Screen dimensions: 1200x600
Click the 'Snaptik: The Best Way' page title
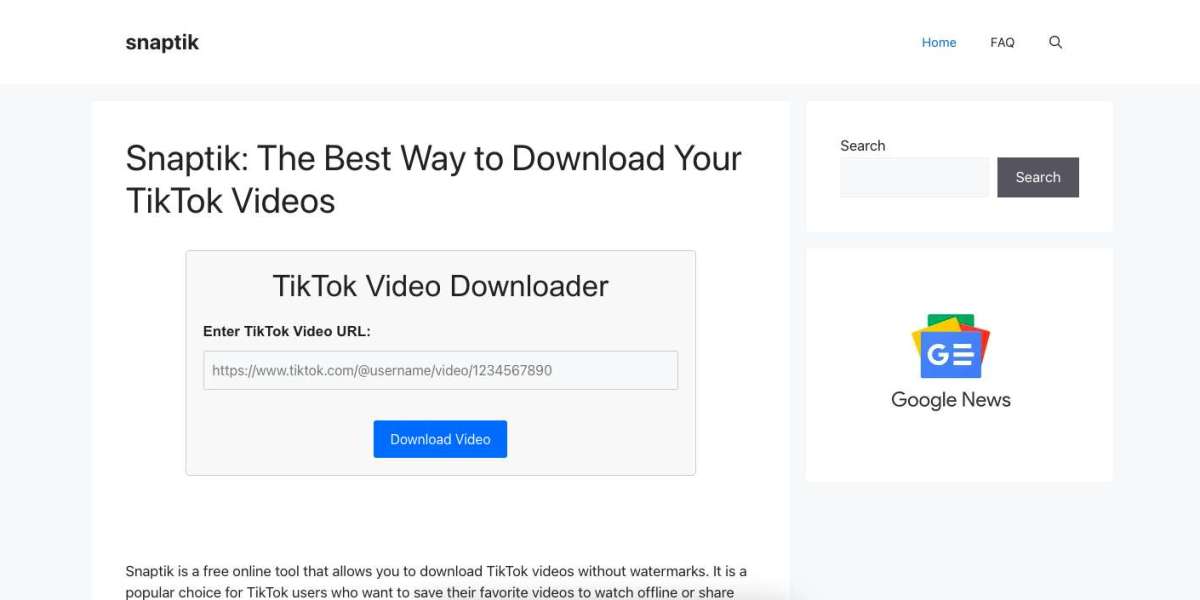433,179
